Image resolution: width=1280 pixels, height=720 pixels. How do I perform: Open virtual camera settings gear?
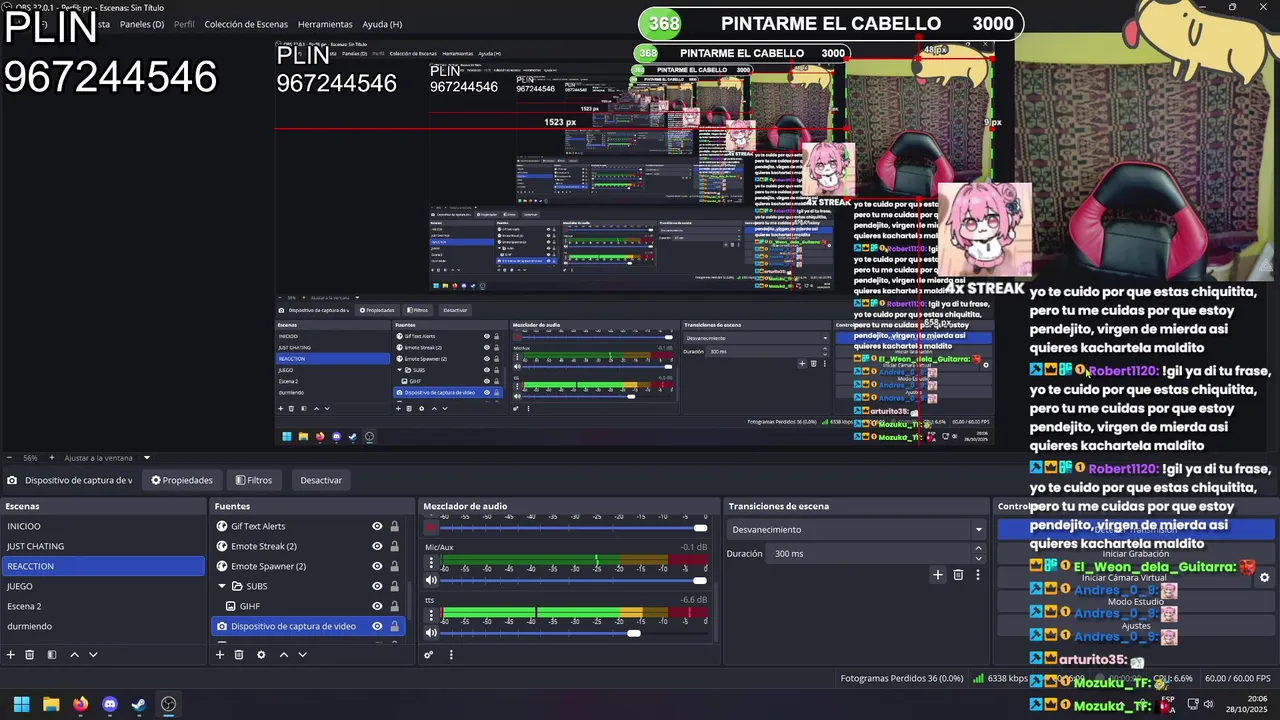[x=1264, y=578]
